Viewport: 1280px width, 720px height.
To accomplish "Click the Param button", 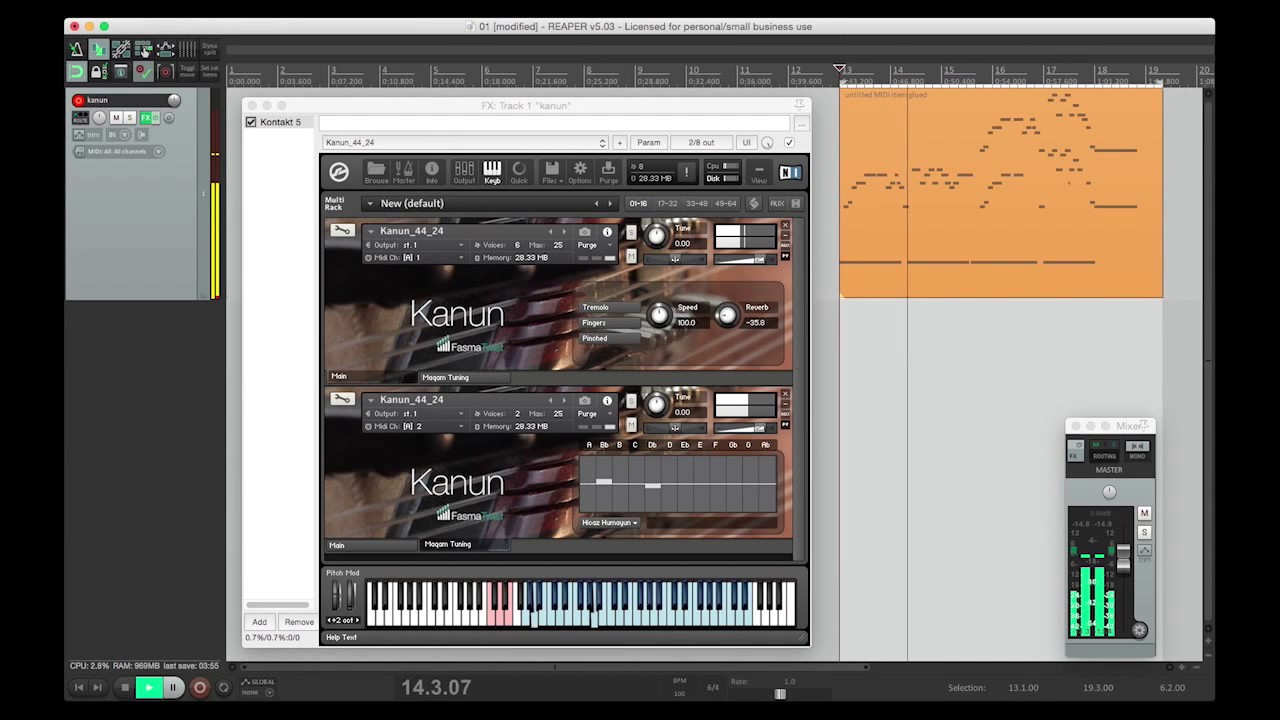I will pos(649,143).
